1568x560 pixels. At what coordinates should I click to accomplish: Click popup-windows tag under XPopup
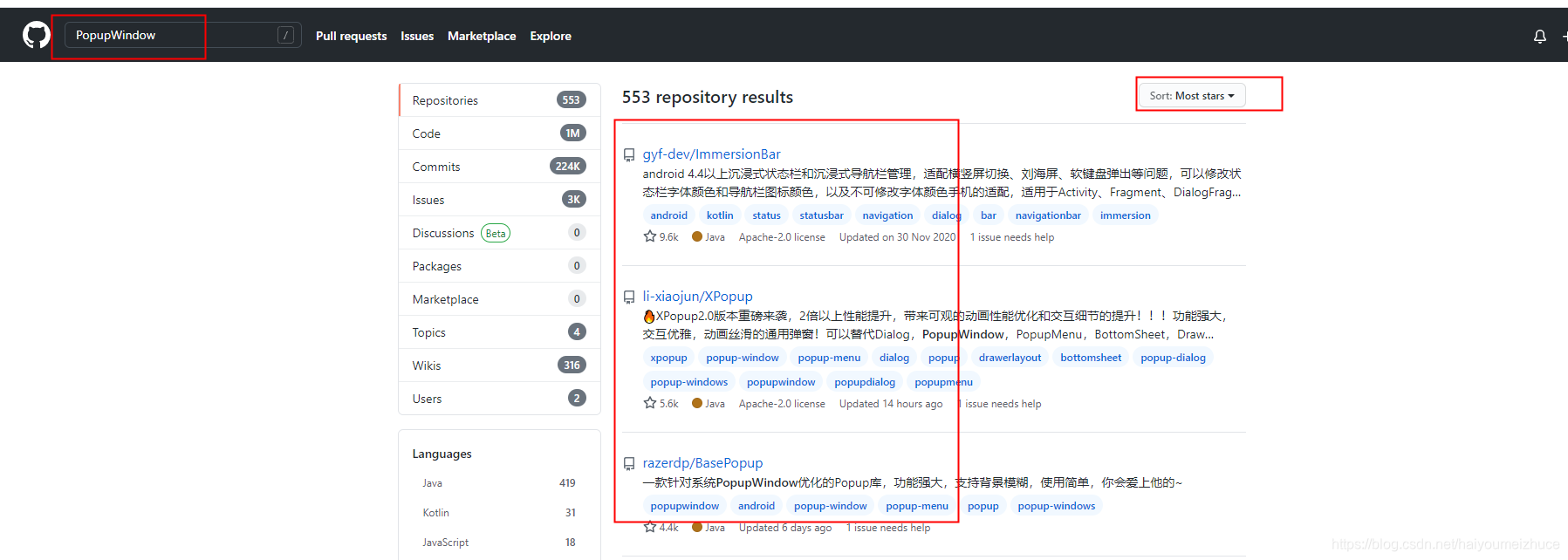tap(688, 382)
